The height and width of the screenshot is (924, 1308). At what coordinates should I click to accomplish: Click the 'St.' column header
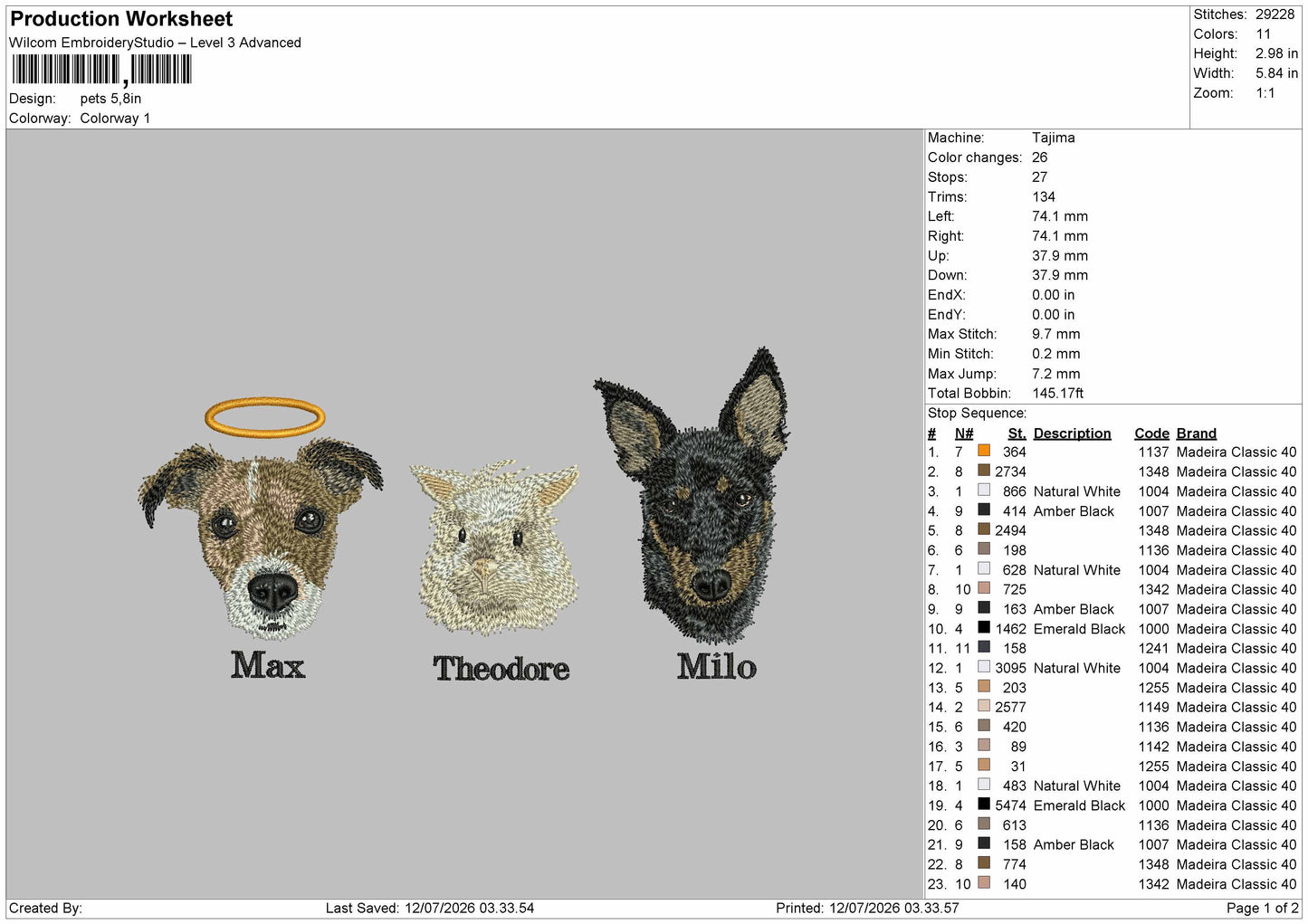1017,433
